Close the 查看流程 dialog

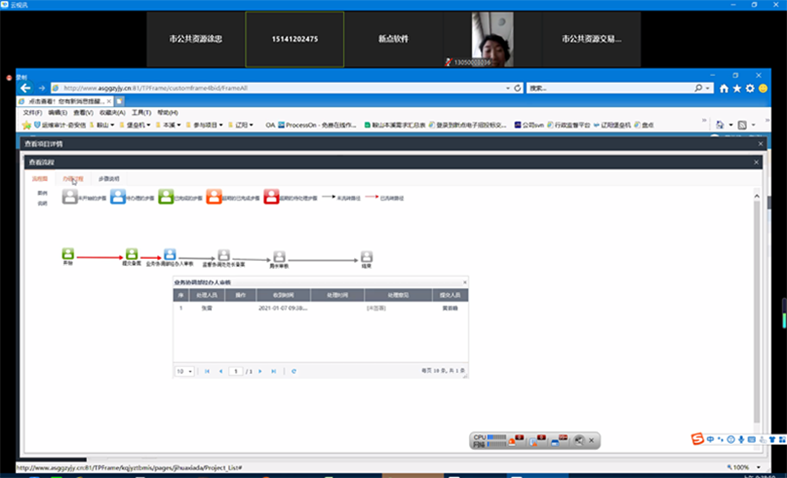point(756,161)
